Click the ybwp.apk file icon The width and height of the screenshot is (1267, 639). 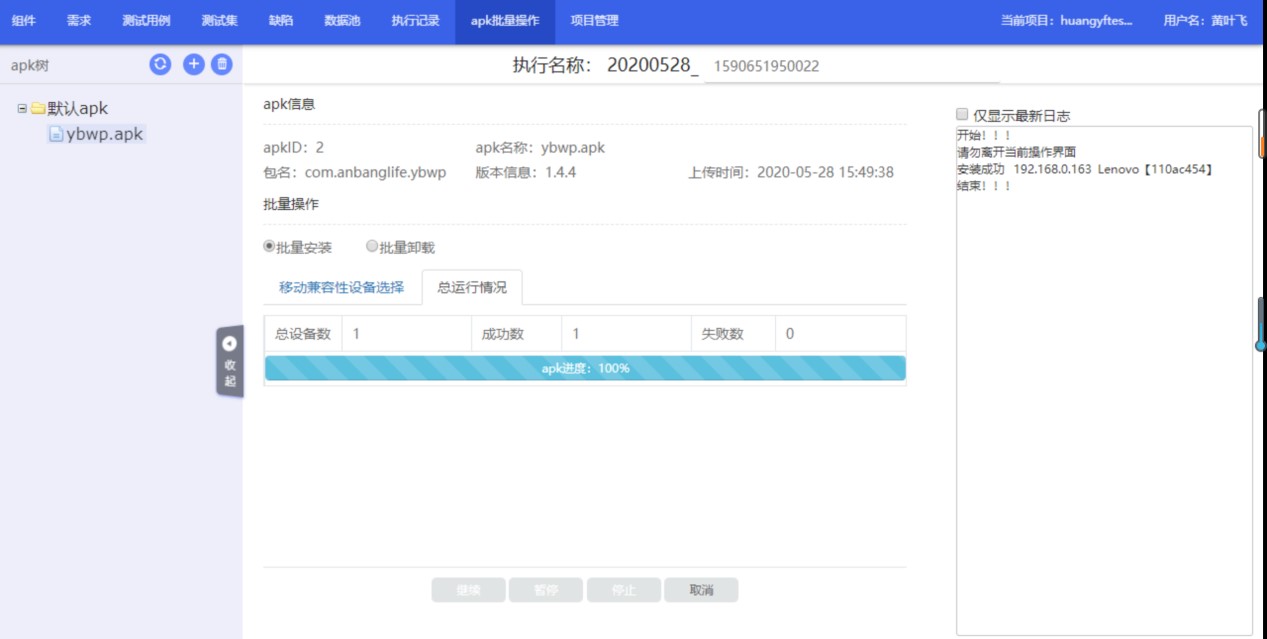click(x=57, y=135)
